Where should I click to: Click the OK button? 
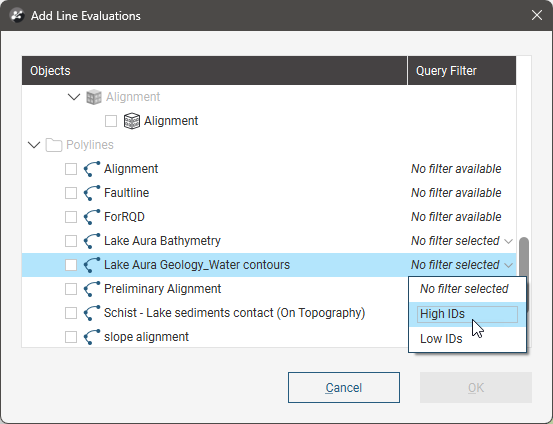point(476,387)
